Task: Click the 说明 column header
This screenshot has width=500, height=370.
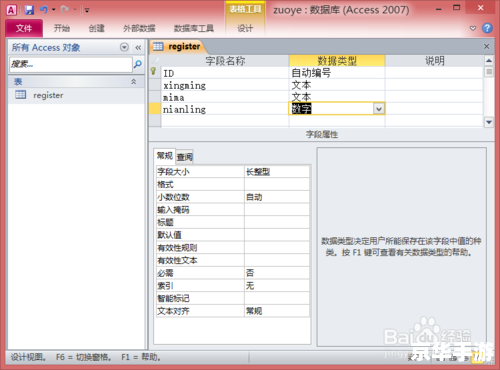Action: pos(434,61)
